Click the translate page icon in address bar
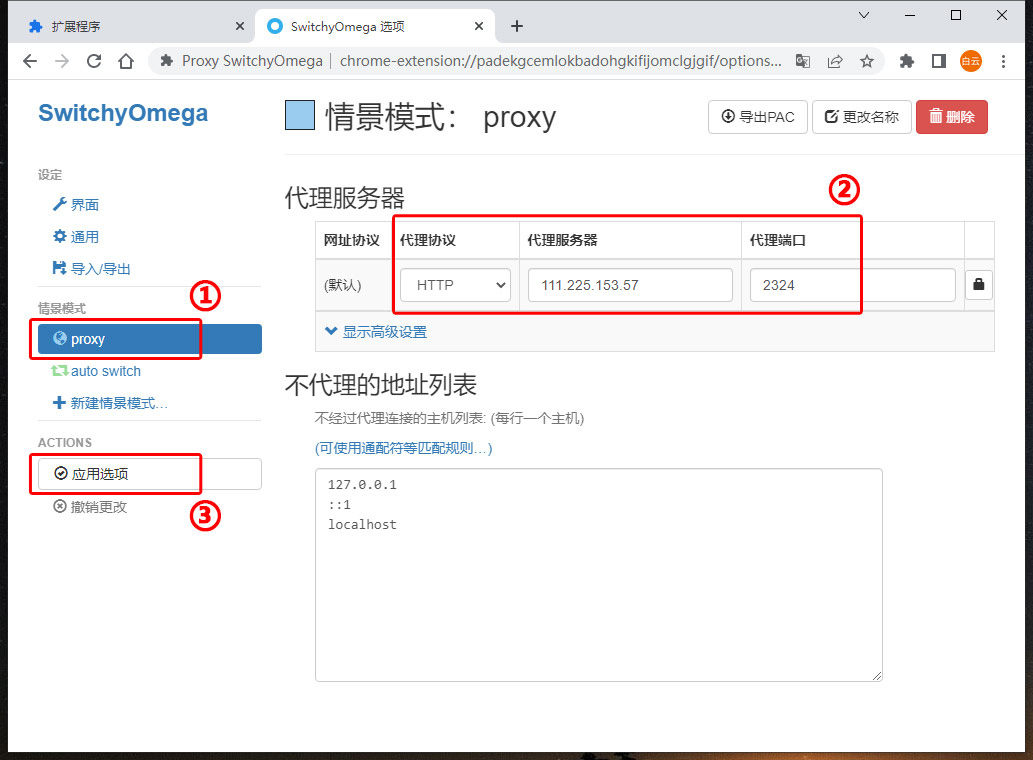This screenshot has width=1033, height=760. pos(802,61)
